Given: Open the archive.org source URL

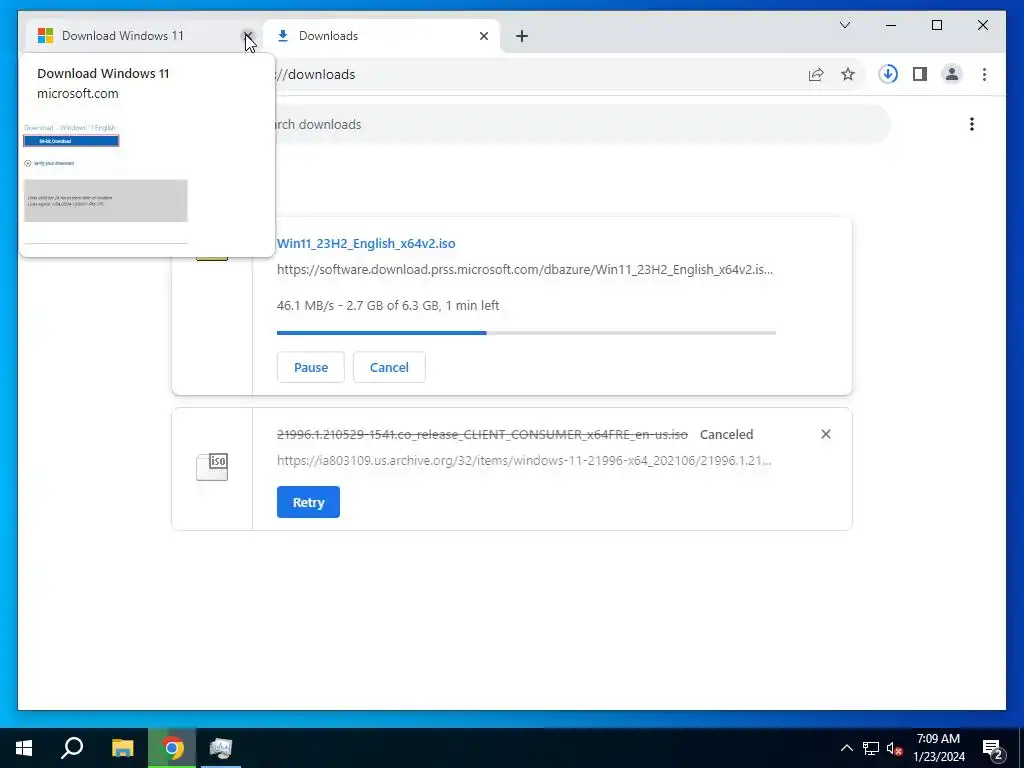Looking at the screenshot, I should [x=524, y=460].
